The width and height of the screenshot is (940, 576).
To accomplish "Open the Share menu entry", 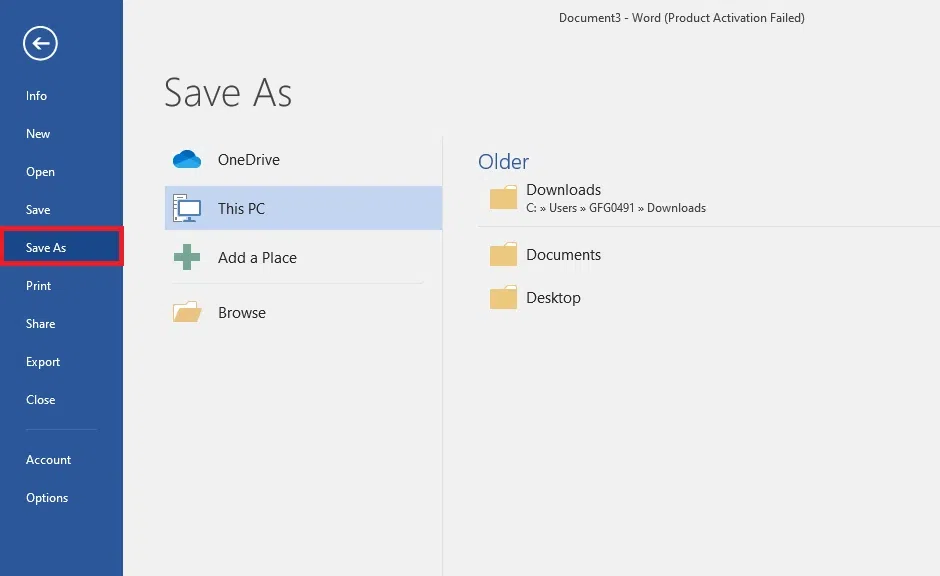I will (40, 324).
